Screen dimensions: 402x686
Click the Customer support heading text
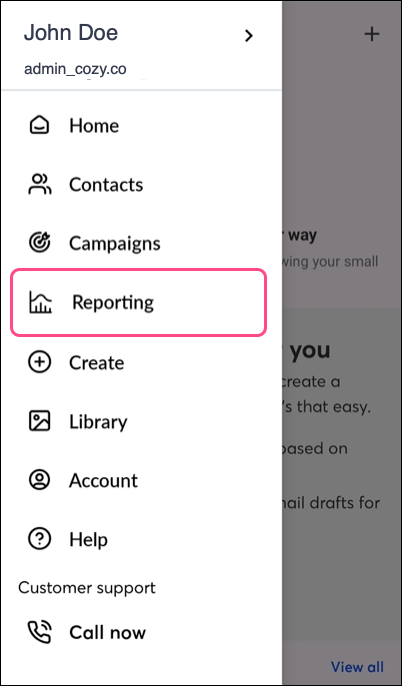pyautogui.click(x=87, y=588)
